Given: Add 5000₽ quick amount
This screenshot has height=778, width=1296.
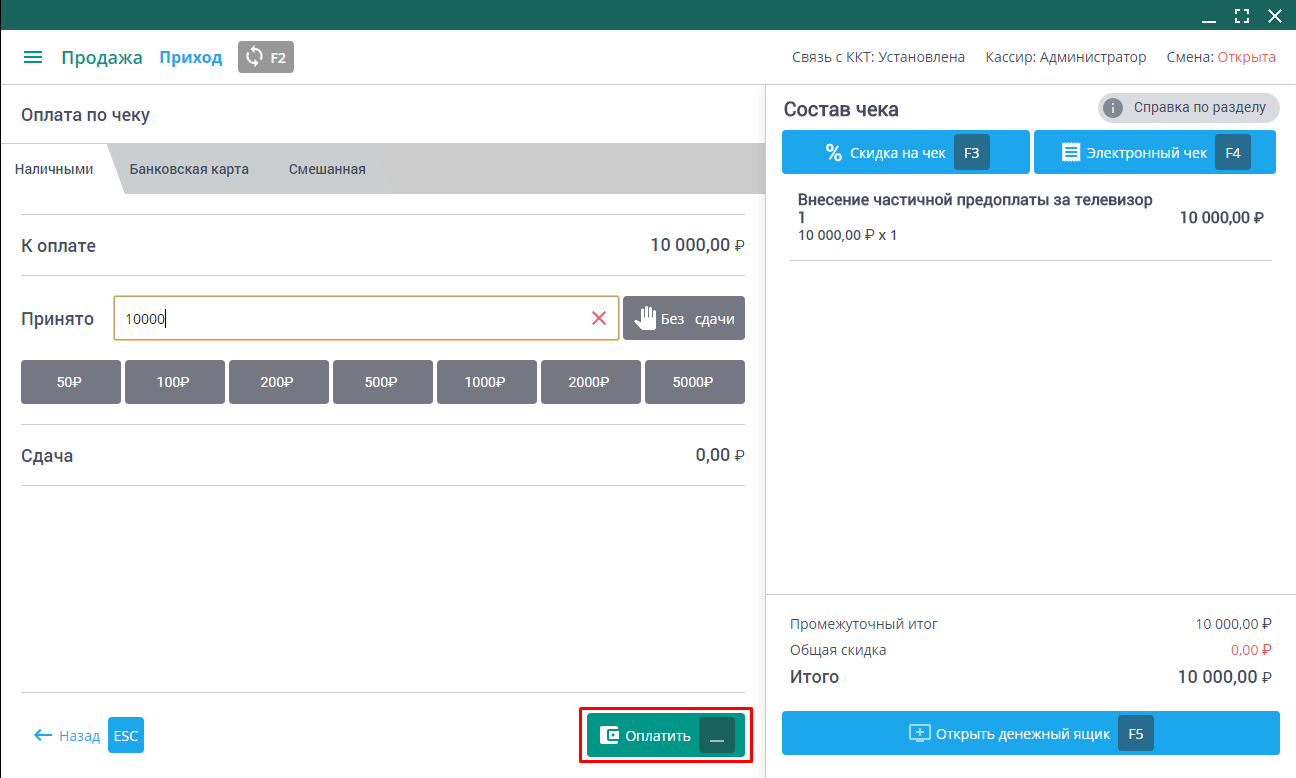Looking at the screenshot, I should pyautogui.click(x=695, y=382).
